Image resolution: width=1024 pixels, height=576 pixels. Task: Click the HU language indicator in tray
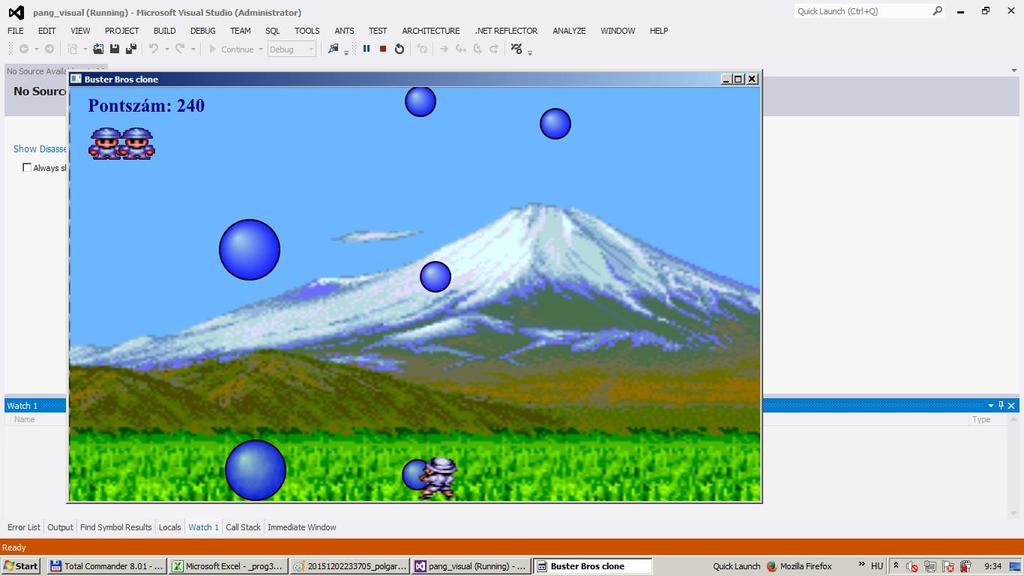tap(877, 566)
